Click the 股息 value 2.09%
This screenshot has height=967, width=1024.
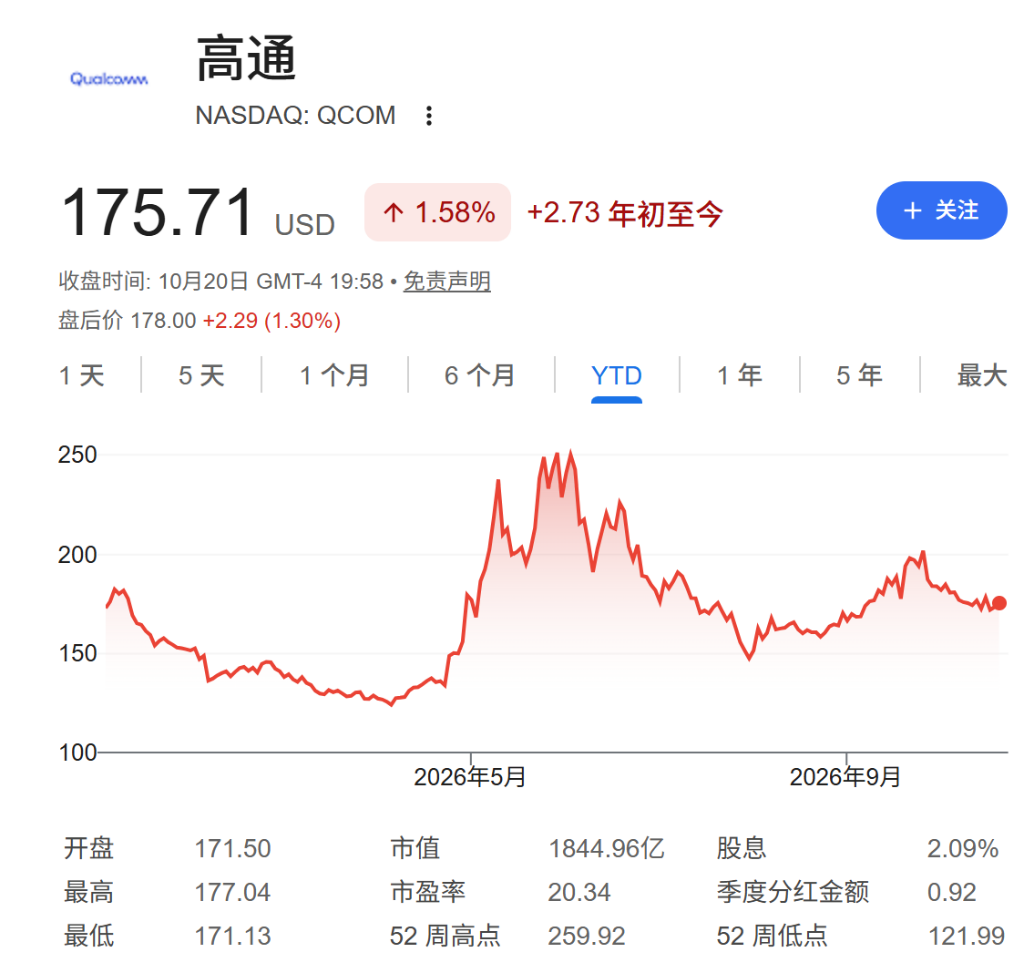[963, 849]
